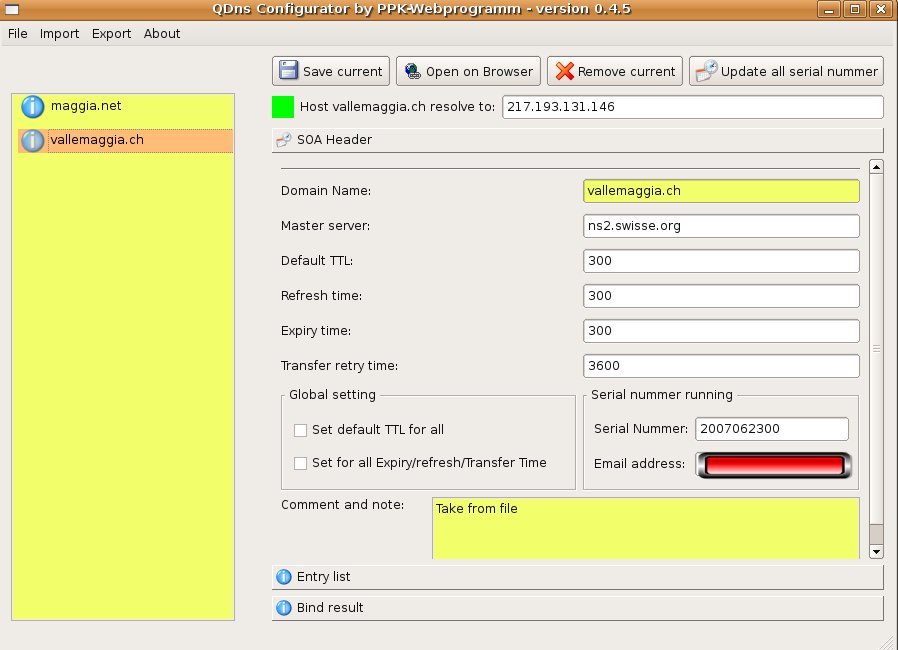
Task: Click the Transfer retry time field
Action: click(722, 366)
